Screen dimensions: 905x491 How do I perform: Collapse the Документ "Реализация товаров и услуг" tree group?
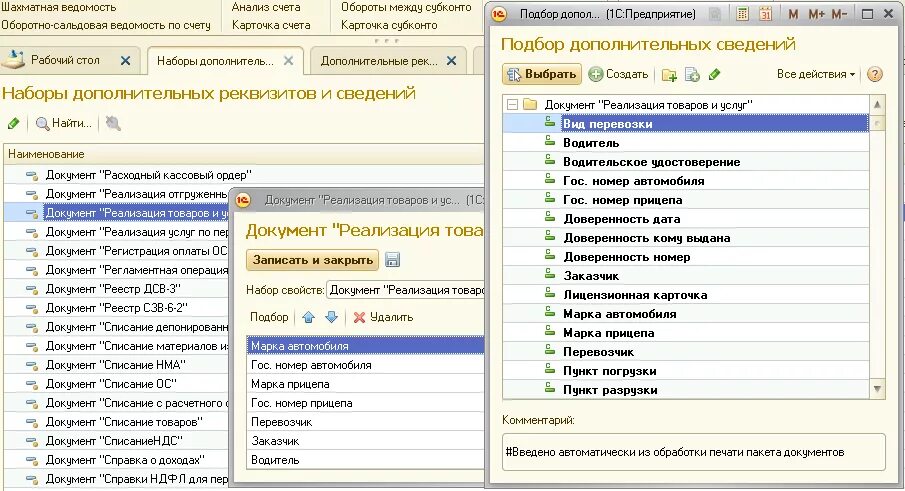pos(512,104)
